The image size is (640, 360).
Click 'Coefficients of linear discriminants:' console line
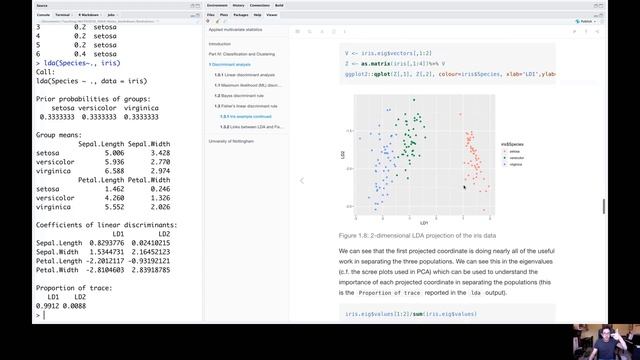[107, 225]
